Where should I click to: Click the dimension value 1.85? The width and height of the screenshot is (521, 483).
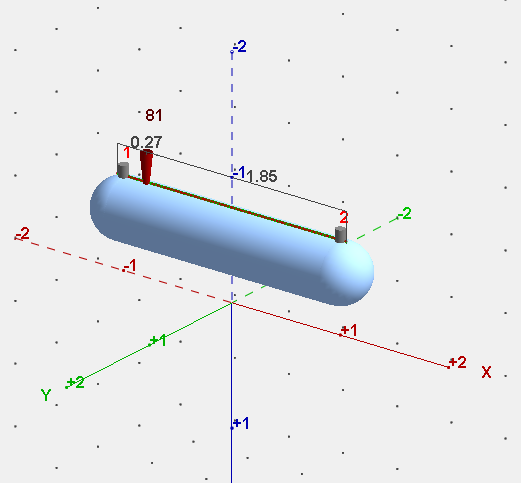click(x=262, y=176)
